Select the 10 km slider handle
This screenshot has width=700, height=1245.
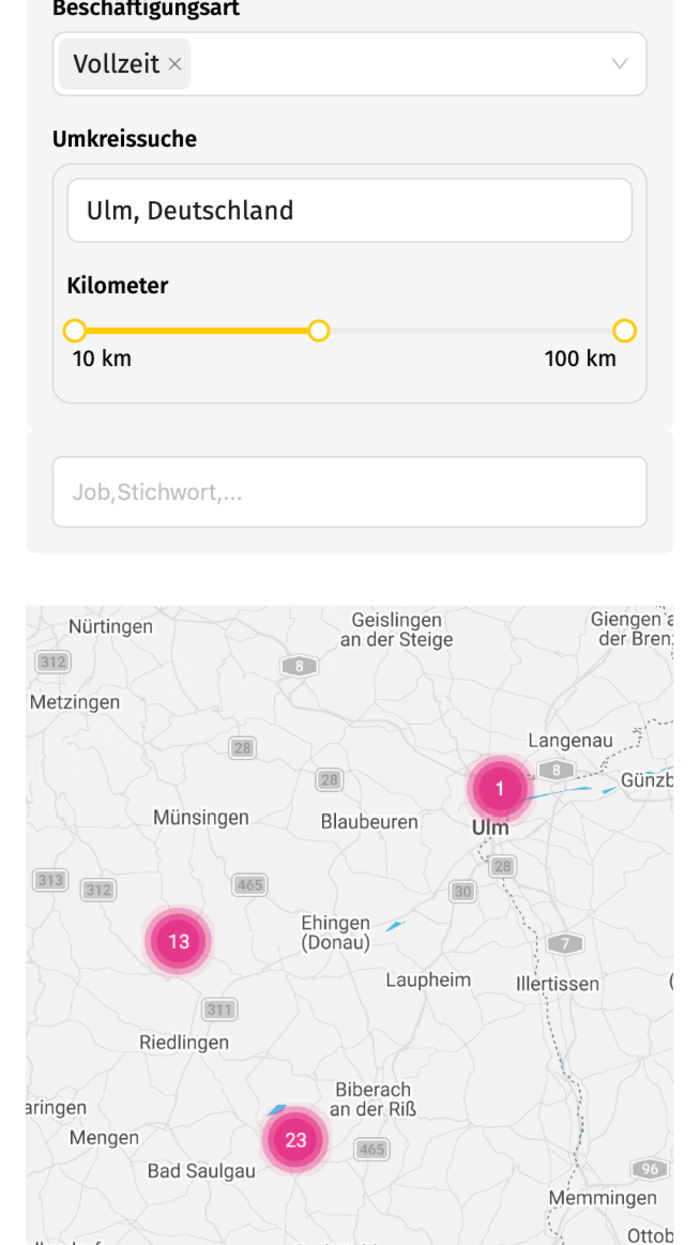click(x=74, y=331)
